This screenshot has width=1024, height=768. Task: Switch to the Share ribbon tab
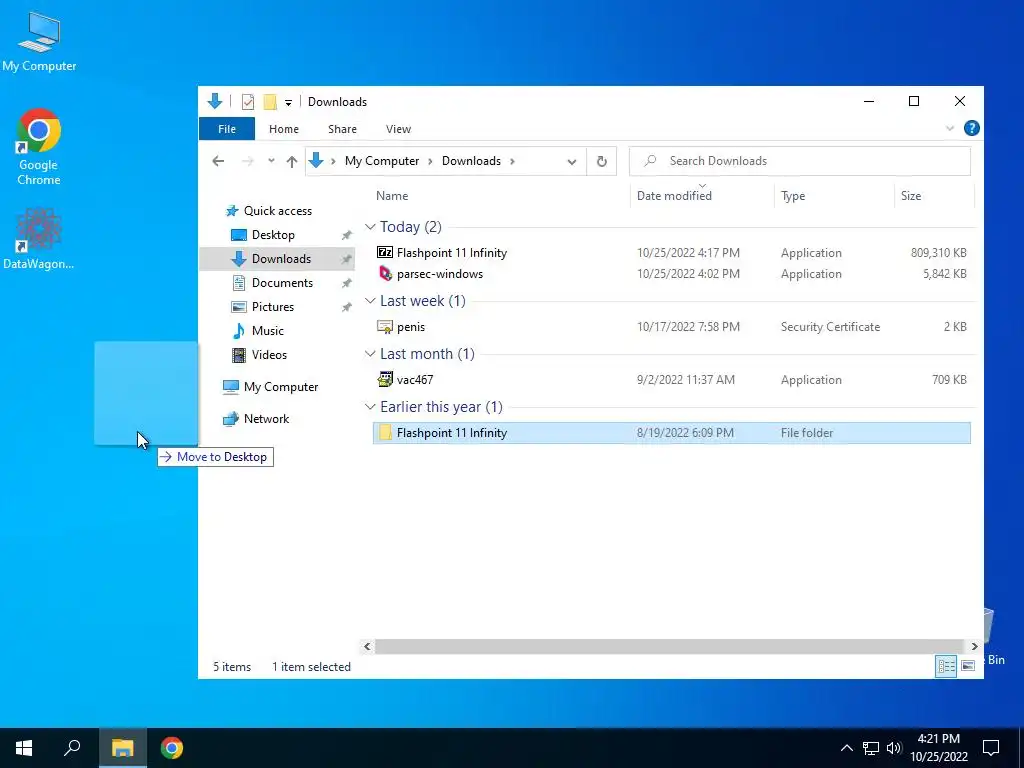[342, 129]
